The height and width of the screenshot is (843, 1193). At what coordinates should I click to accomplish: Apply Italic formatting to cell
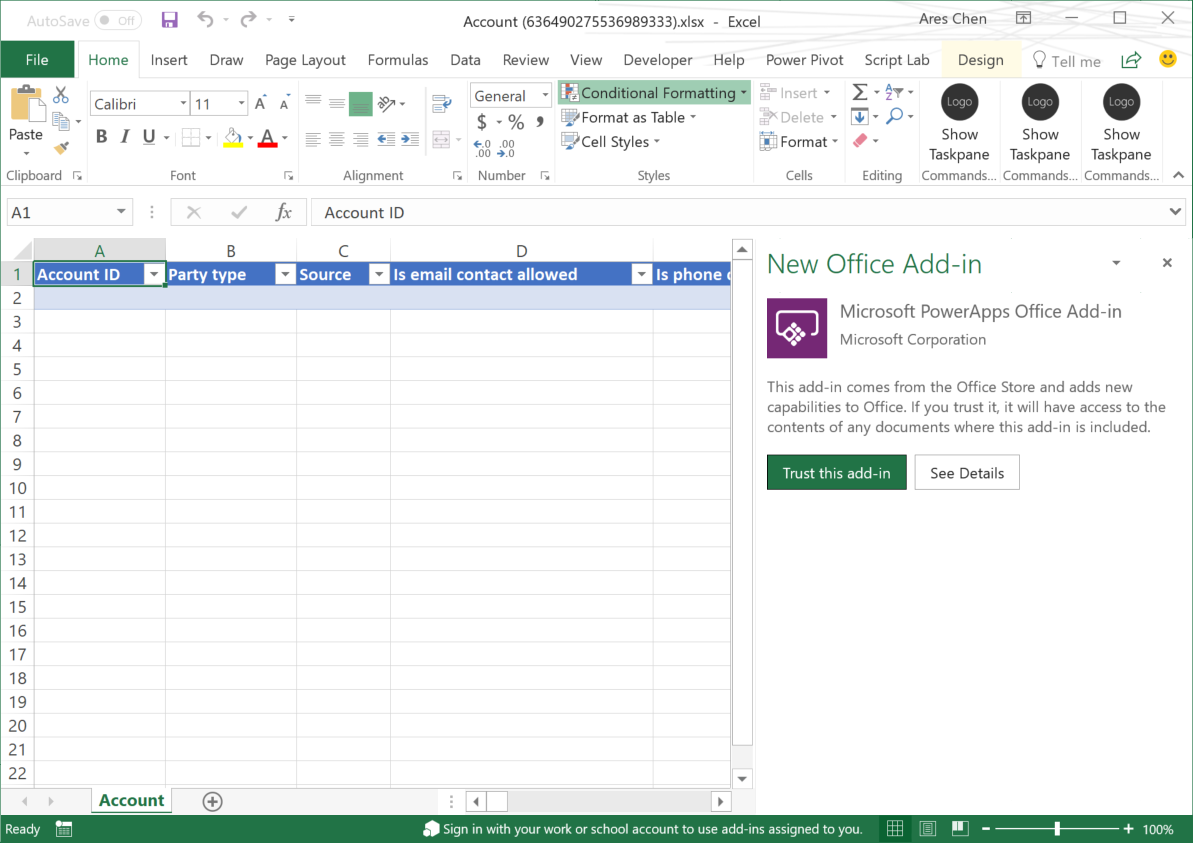coord(125,137)
